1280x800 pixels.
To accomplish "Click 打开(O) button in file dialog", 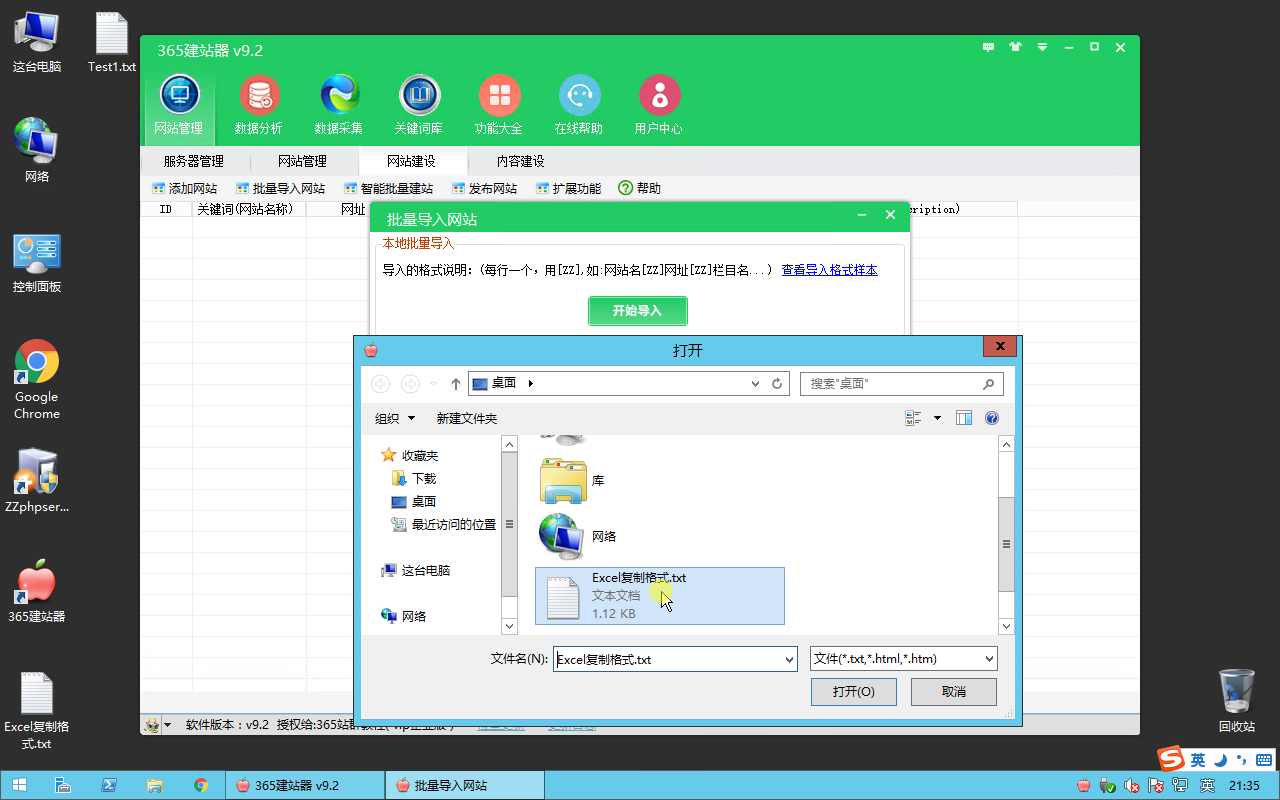I will click(x=853, y=692).
